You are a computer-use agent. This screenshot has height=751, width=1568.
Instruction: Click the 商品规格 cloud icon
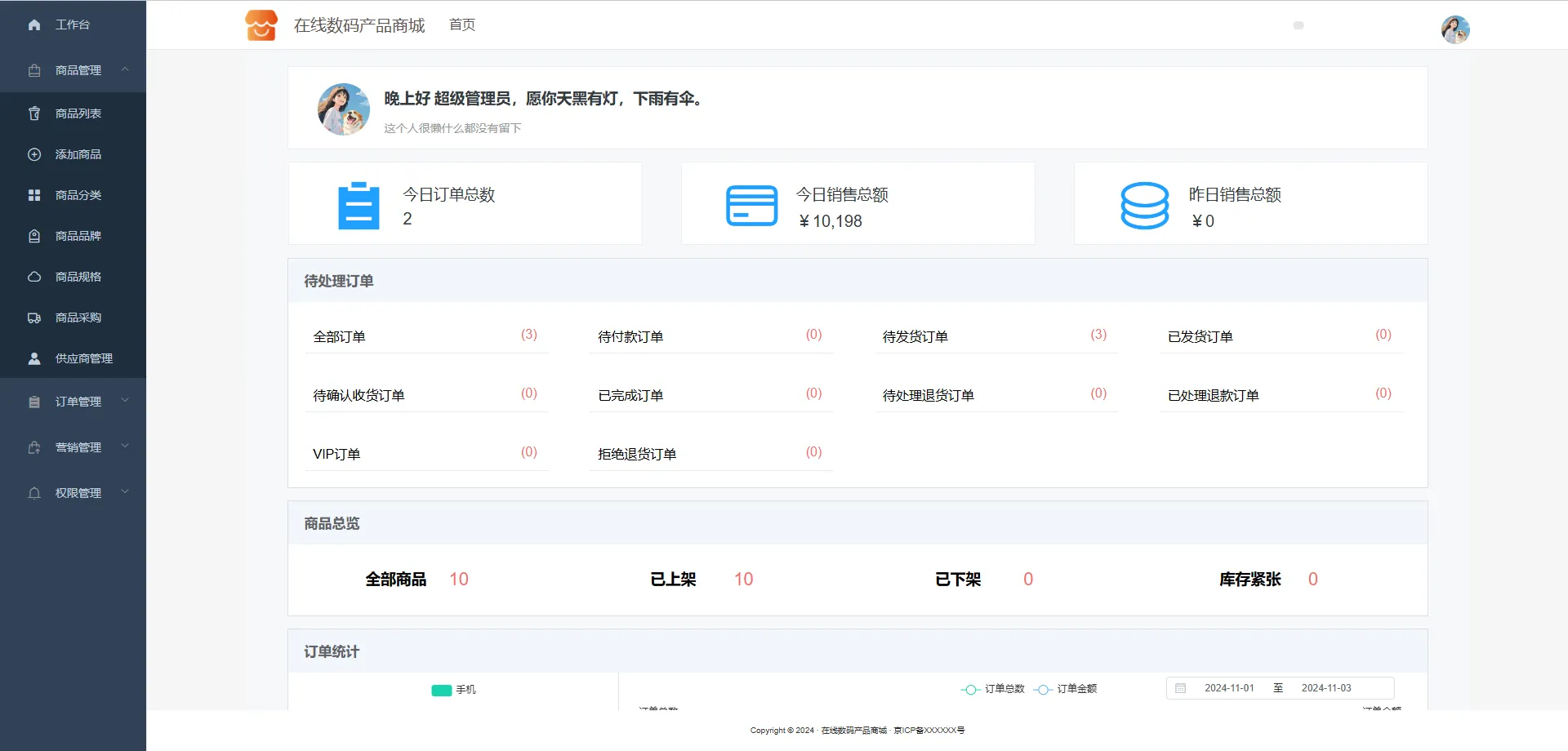tap(34, 277)
